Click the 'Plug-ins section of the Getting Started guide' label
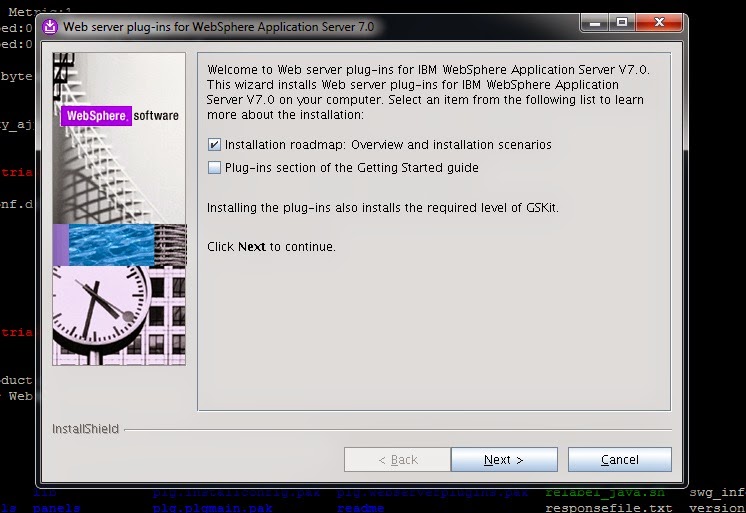Image resolution: width=746 pixels, height=513 pixels. [352, 168]
